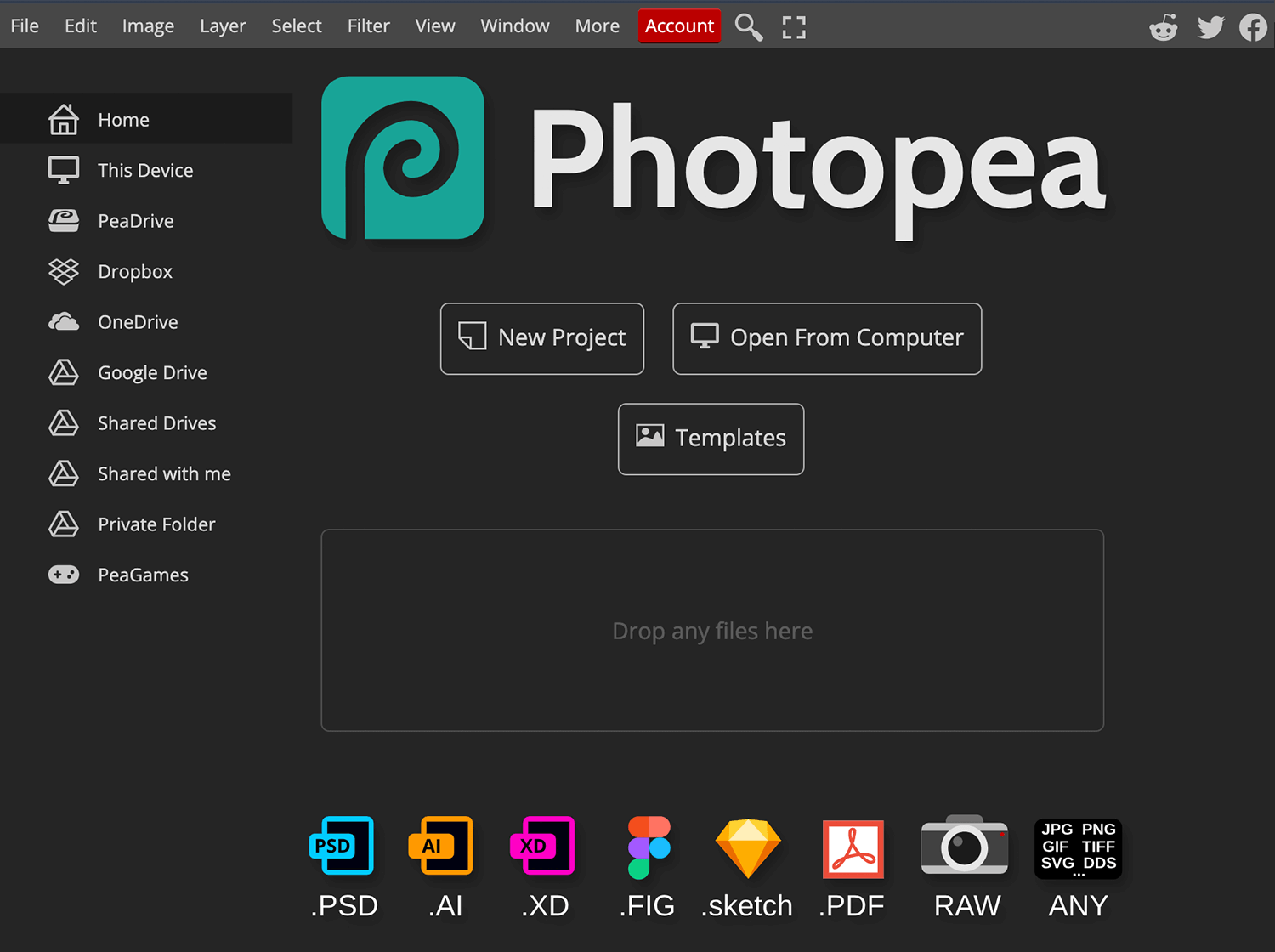Image resolution: width=1275 pixels, height=952 pixels.
Task: Click the Drop any files here area
Action: tap(712, 630)
